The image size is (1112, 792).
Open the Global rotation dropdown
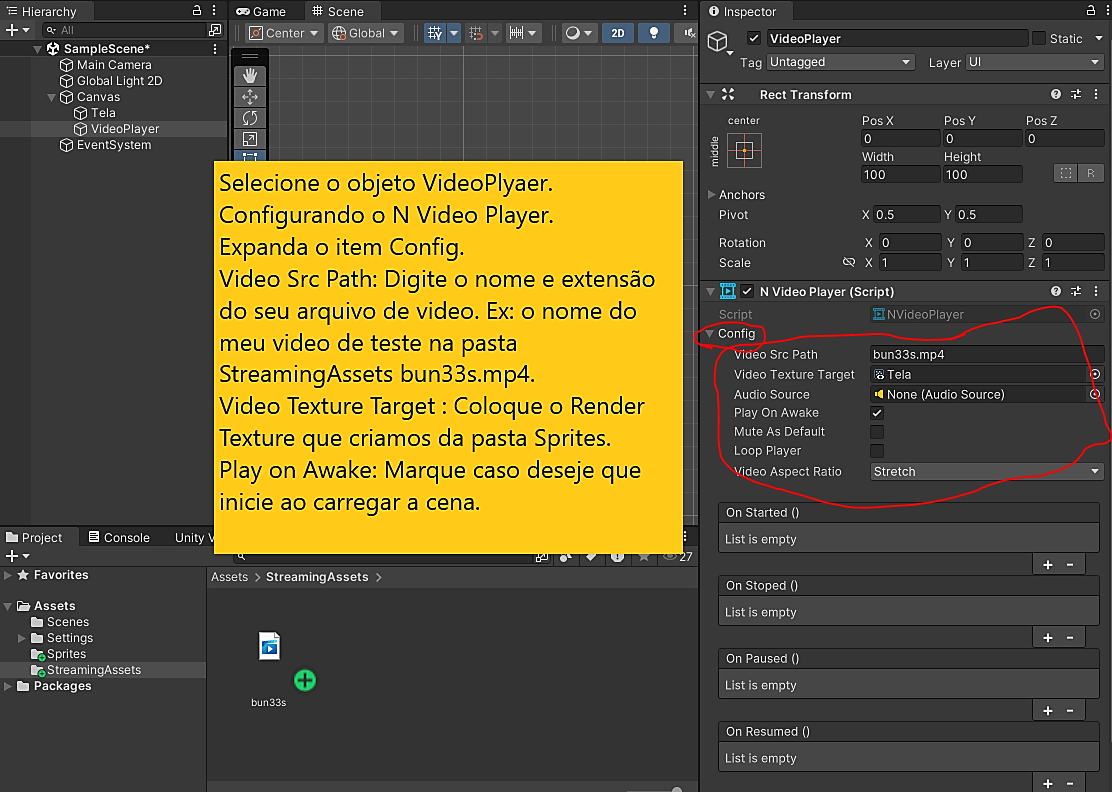365,33
